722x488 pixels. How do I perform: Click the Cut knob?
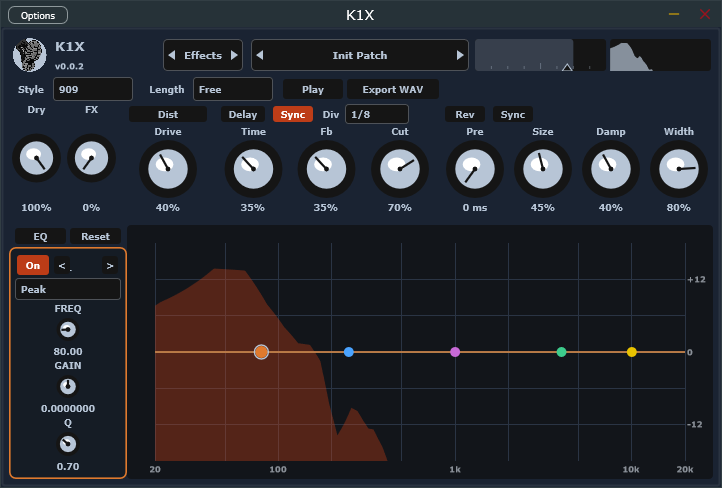click(x=400, y=169)
